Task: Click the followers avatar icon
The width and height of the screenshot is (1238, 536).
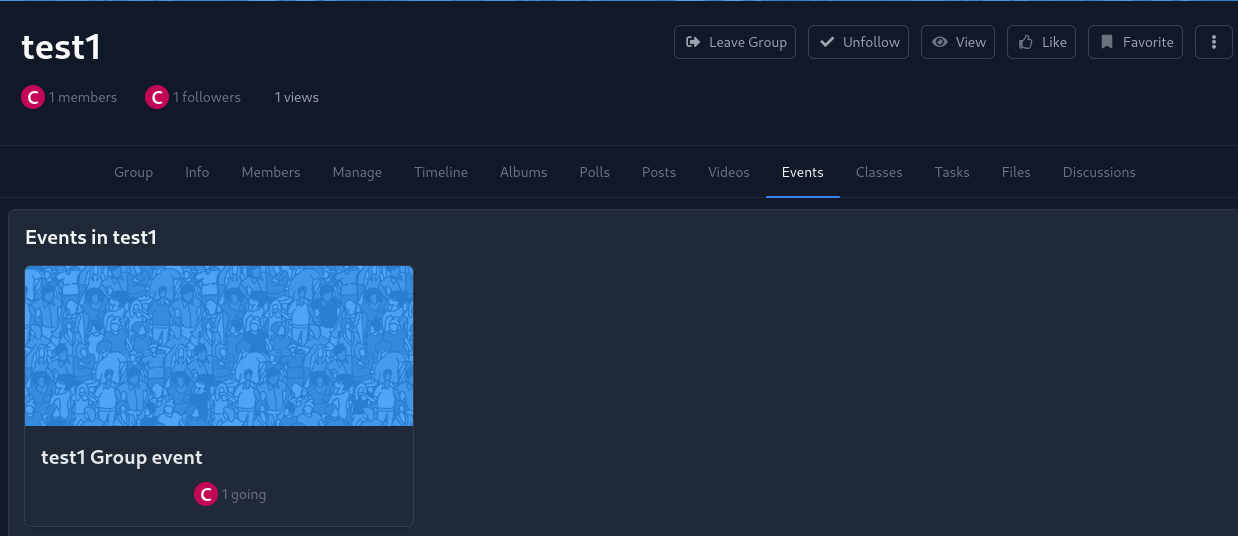Action: (x=157, y=97)
